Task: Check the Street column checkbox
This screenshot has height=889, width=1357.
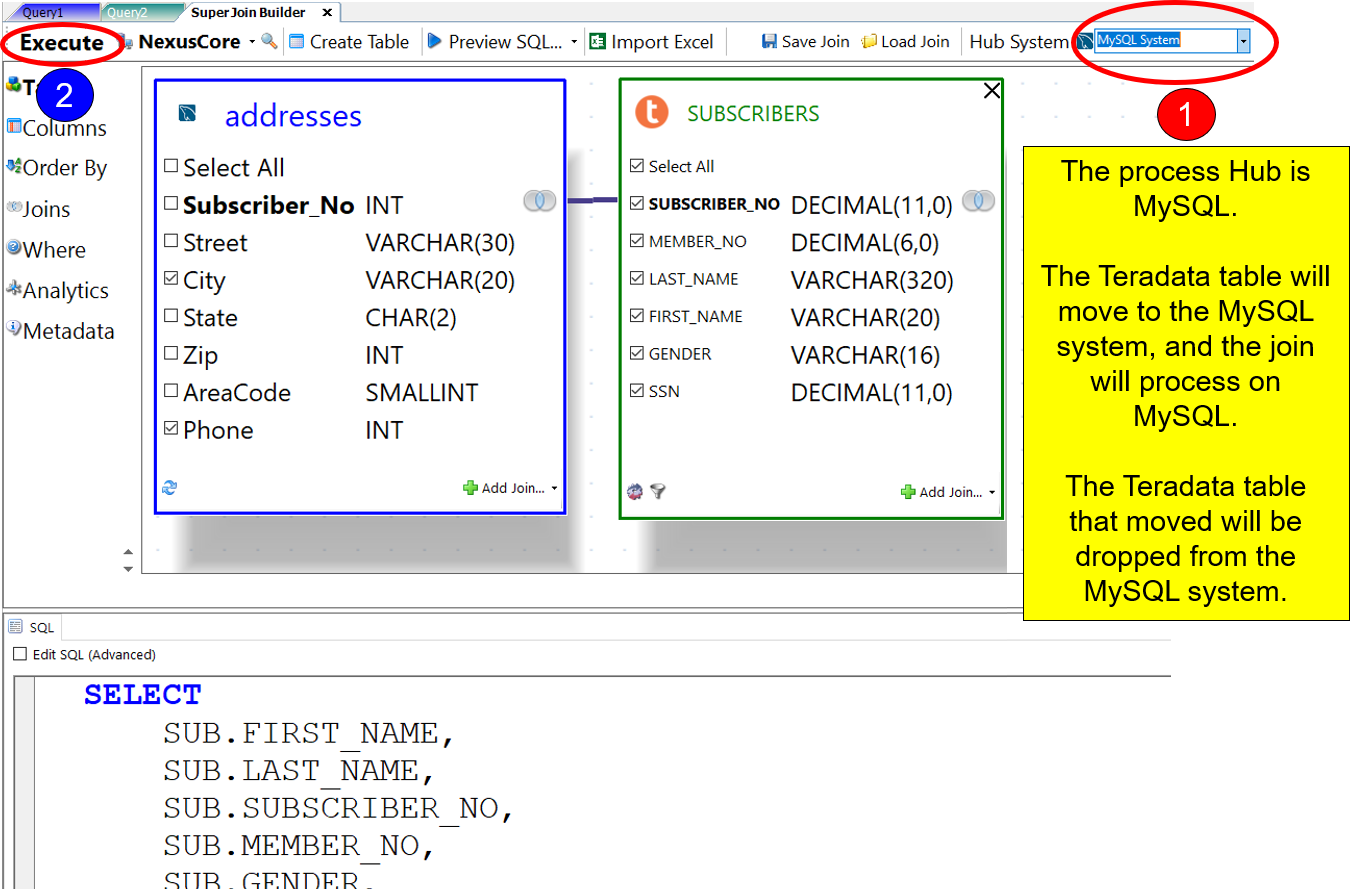Action: click(171, 243)
